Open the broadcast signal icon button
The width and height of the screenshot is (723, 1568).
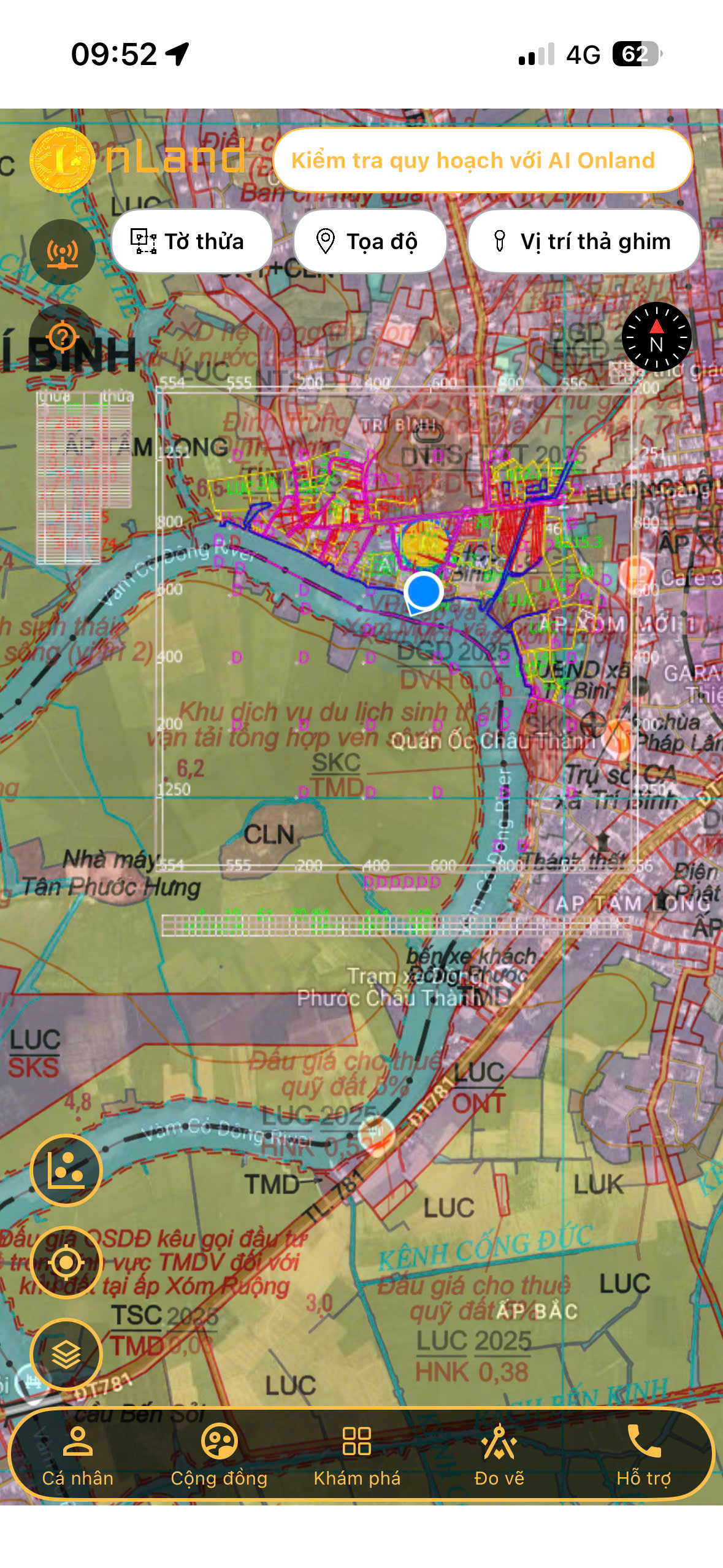pos(63,252)
